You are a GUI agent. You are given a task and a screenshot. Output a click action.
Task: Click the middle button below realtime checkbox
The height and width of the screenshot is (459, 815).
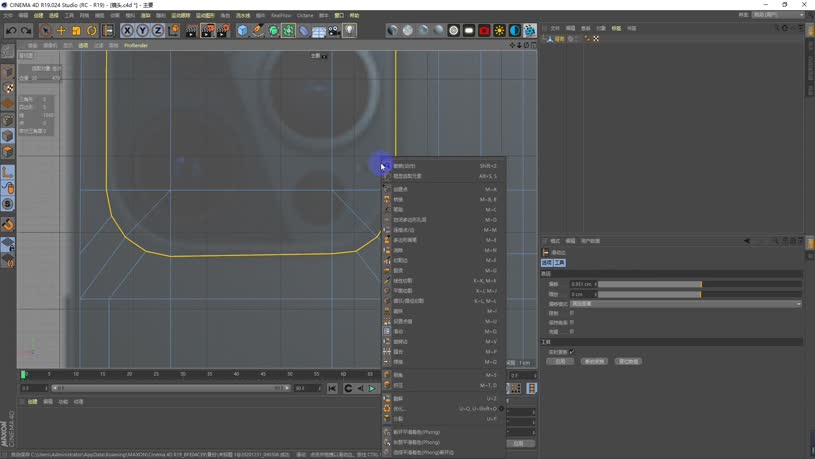(x=594, y=361)
